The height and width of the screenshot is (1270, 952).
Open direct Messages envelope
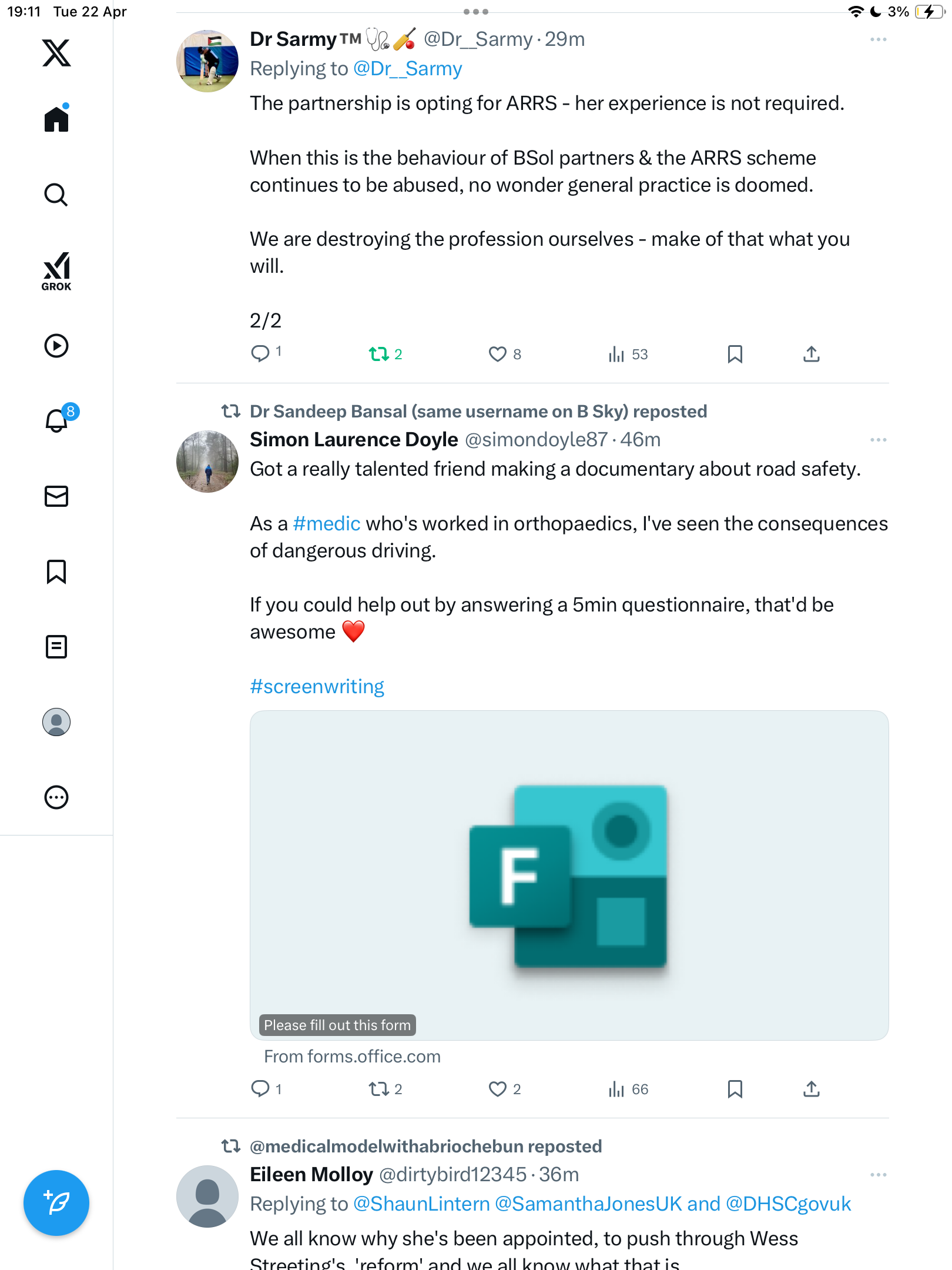point(56,496)
